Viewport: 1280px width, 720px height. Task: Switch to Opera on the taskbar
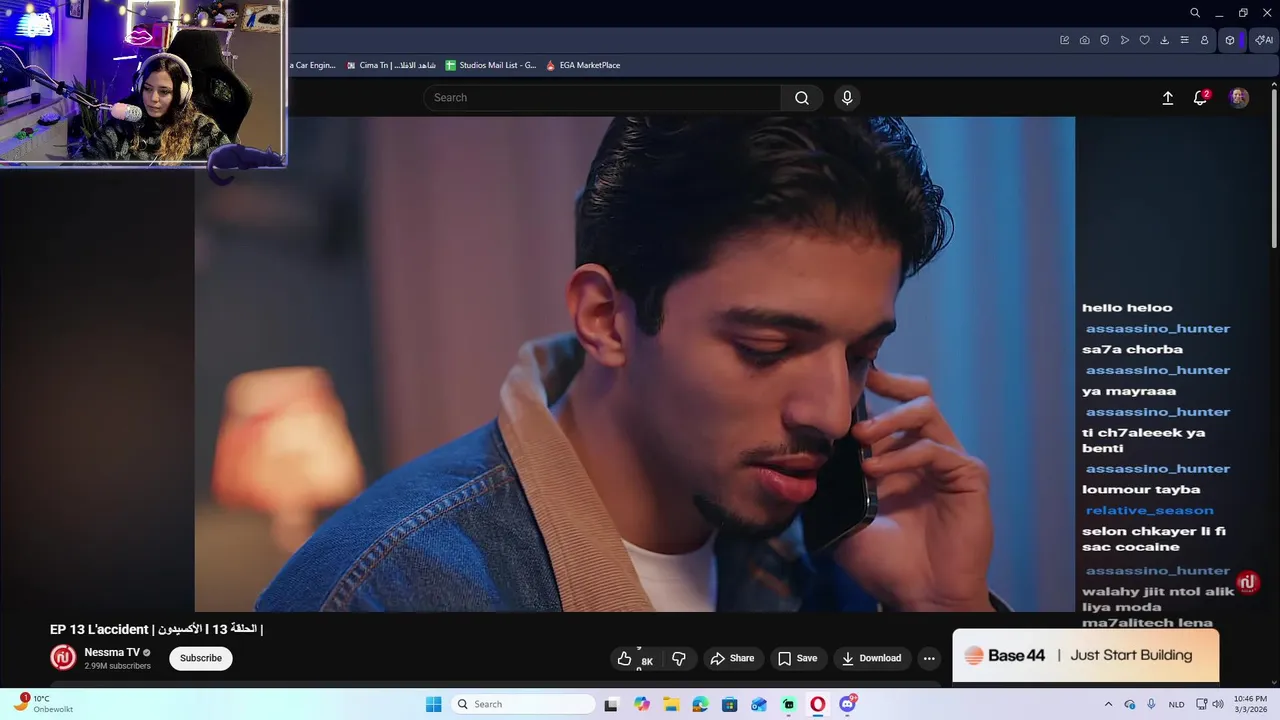pyautogui.click(x=818, y=704)
